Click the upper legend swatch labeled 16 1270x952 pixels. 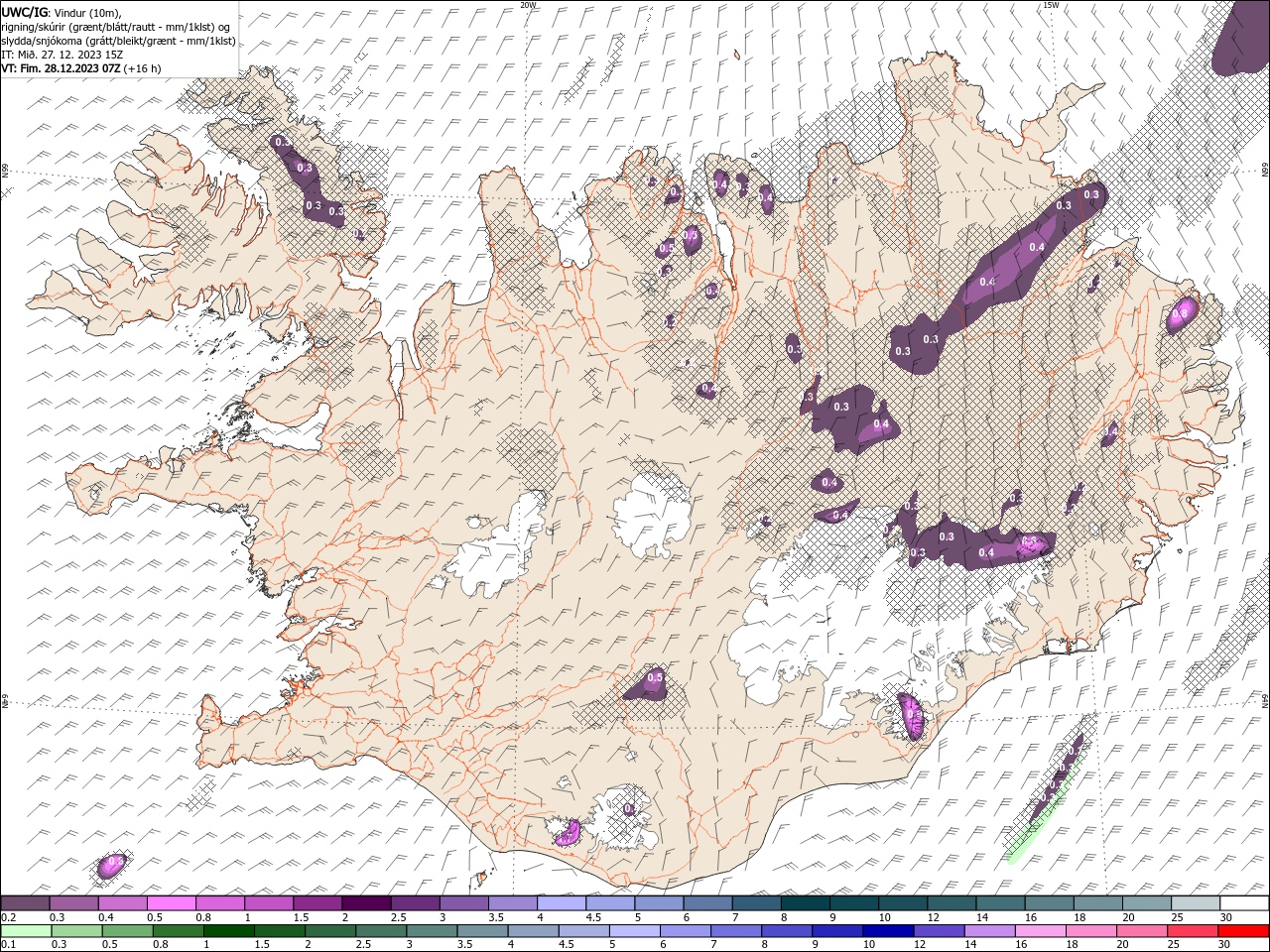(x=1049, y=903)
